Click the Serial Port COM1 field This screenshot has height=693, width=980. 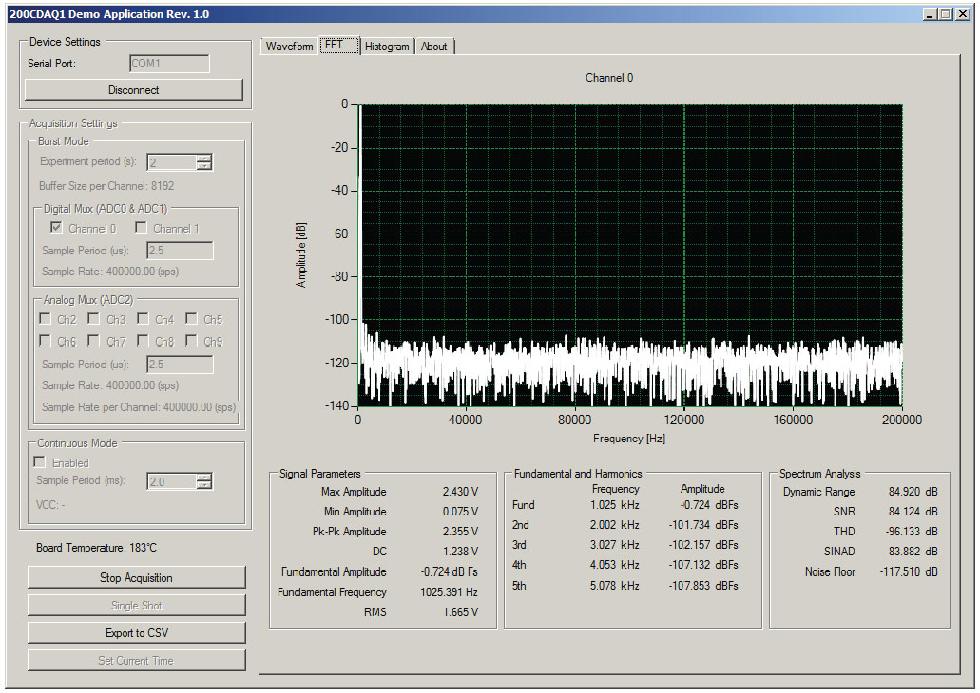click(x=169, y=64)
